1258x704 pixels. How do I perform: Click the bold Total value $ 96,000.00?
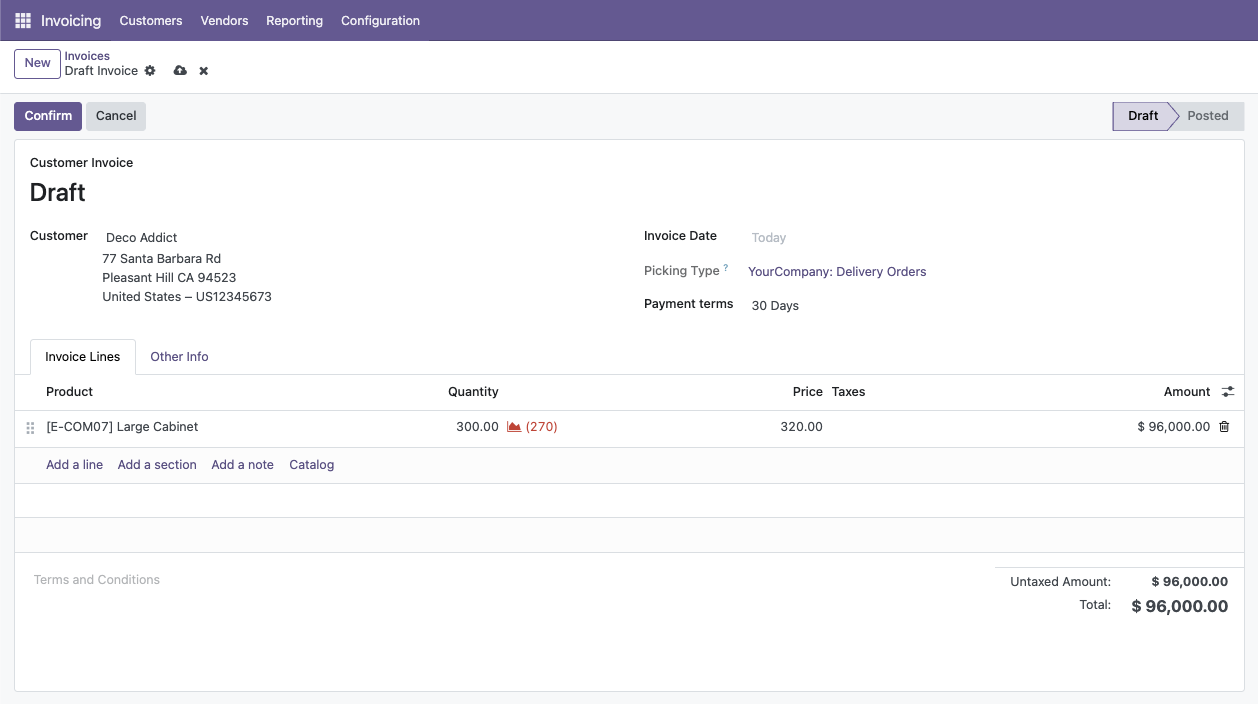click(1180, 606)
